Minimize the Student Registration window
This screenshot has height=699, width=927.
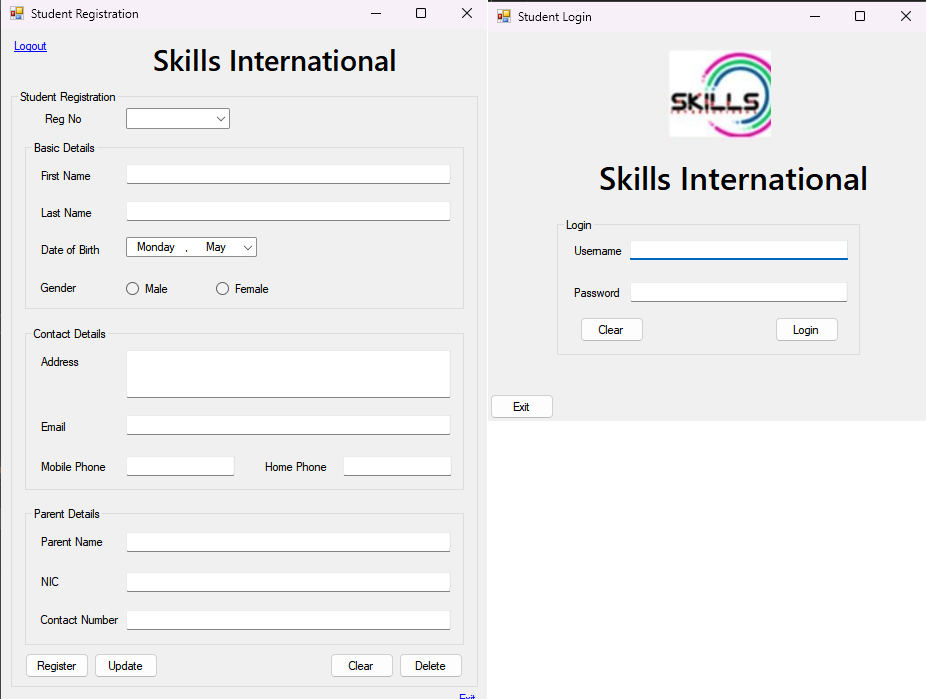point(376,13)
